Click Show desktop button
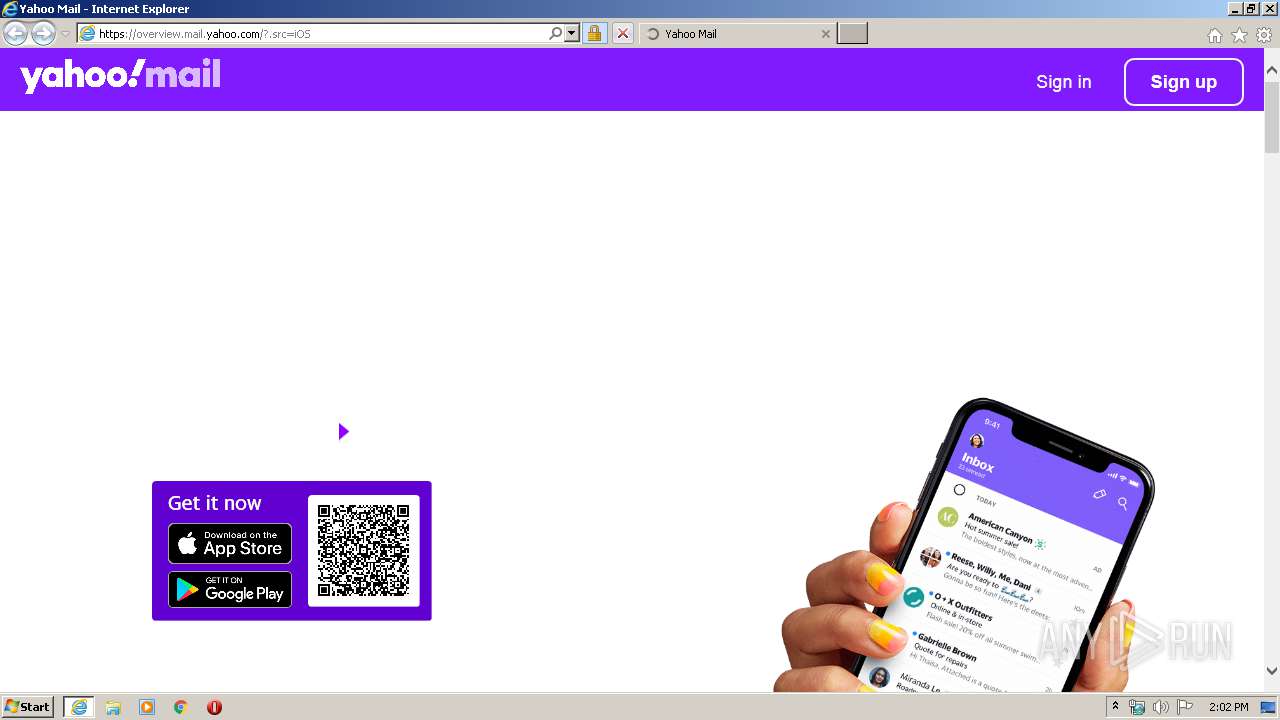The width and height of the screenshot is (1280, 720). click(1269, 707)
